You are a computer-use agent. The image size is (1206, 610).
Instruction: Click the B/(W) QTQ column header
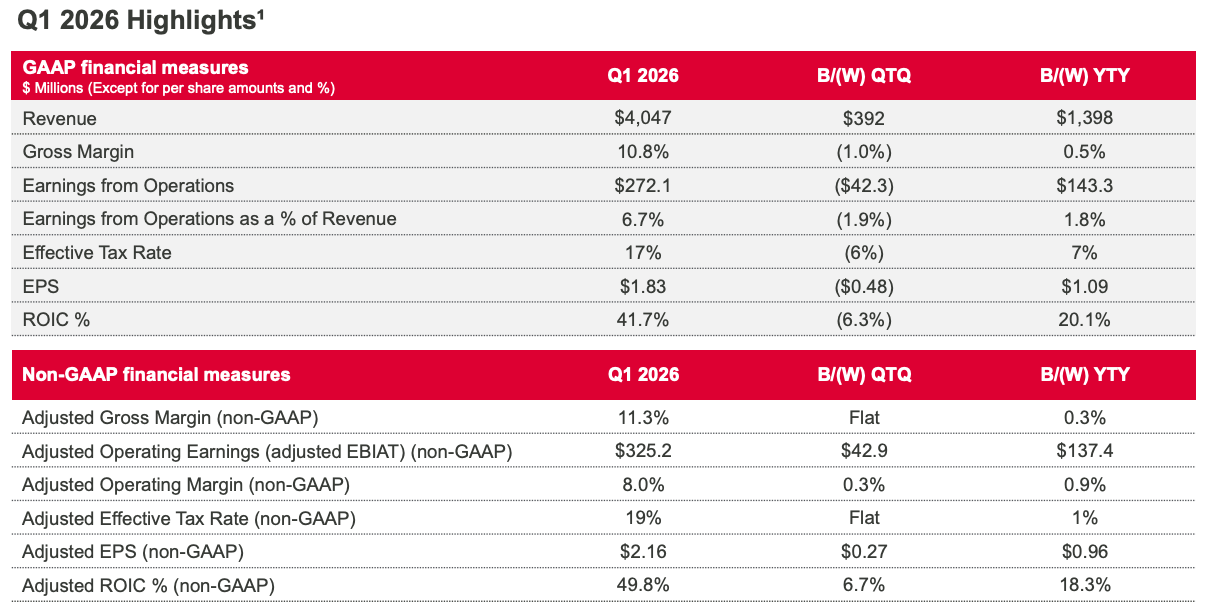click(864, 75)
